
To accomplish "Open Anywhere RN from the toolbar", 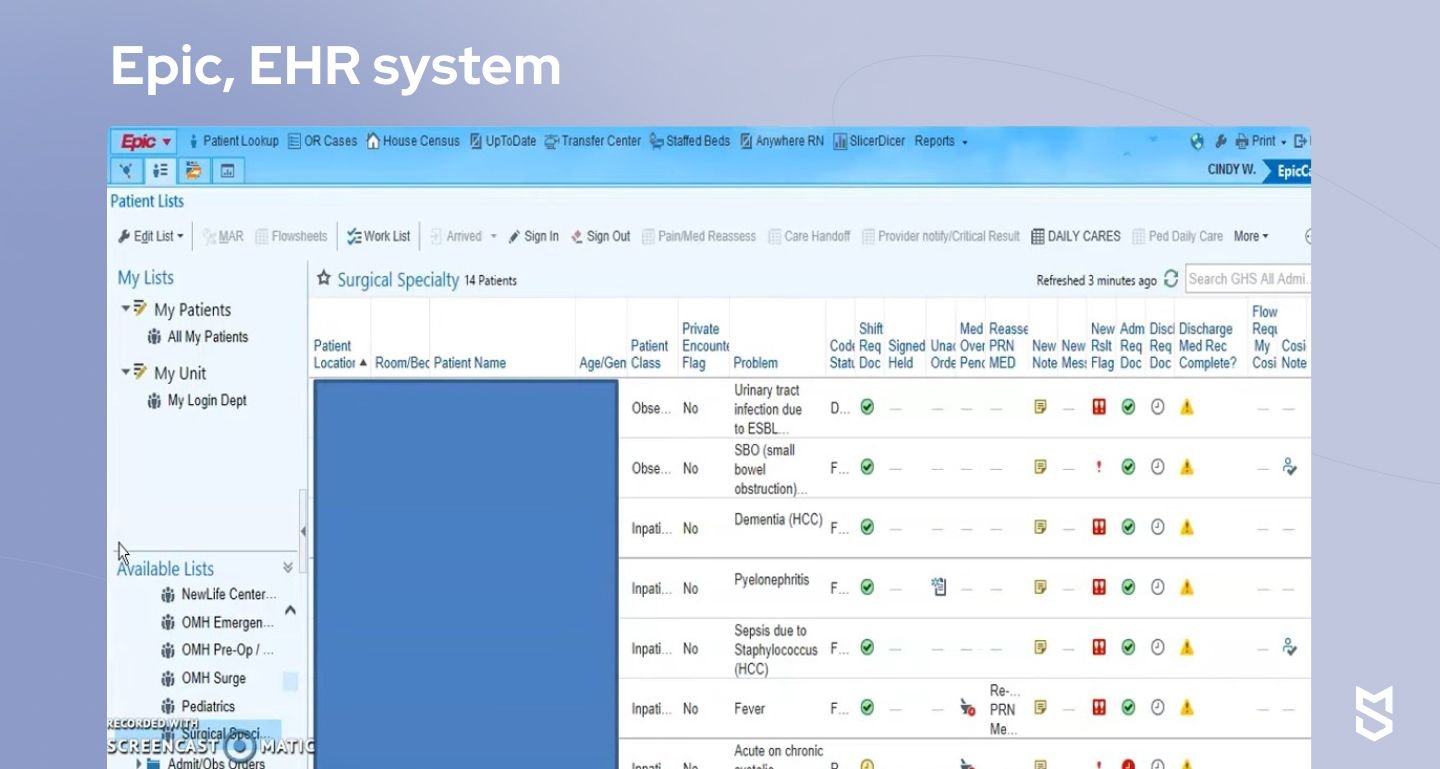I will tap(781, 141).
